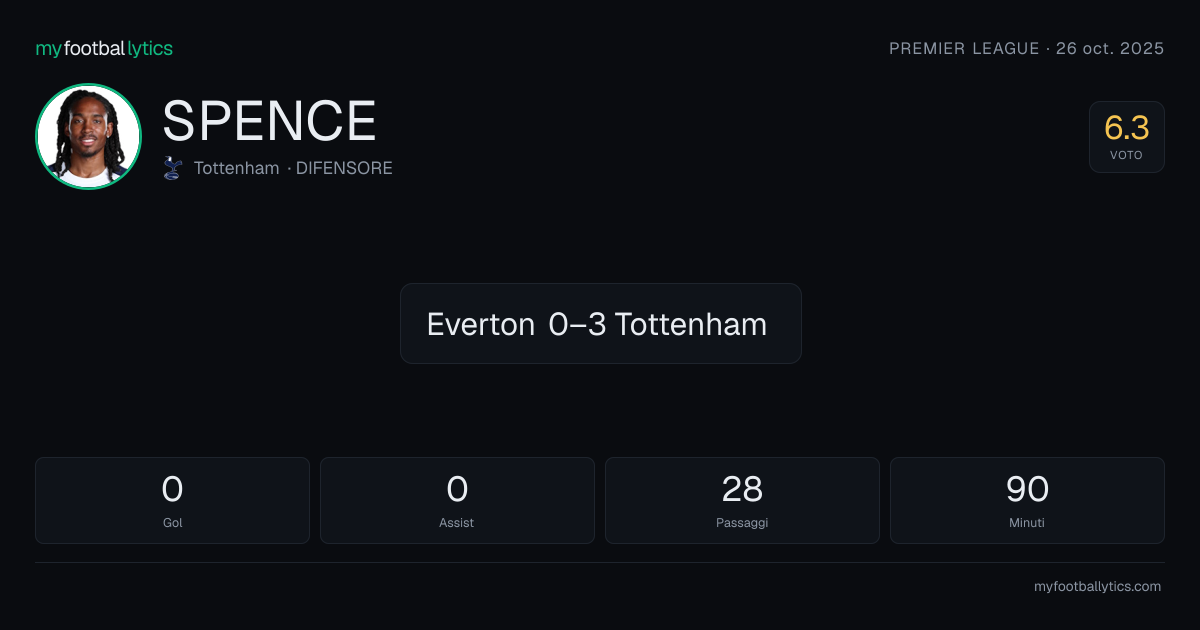Click the SPENCE player name heading
Screen dimensions: 1200x630
[269, 121]
